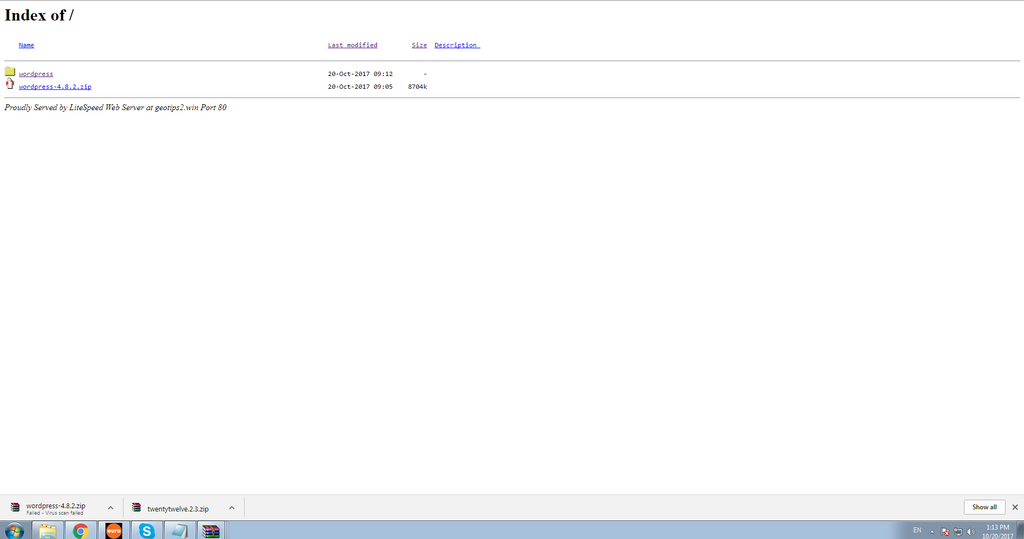Open WinRAR from the taskbar
1024x539 pixels.
[210, 531]
